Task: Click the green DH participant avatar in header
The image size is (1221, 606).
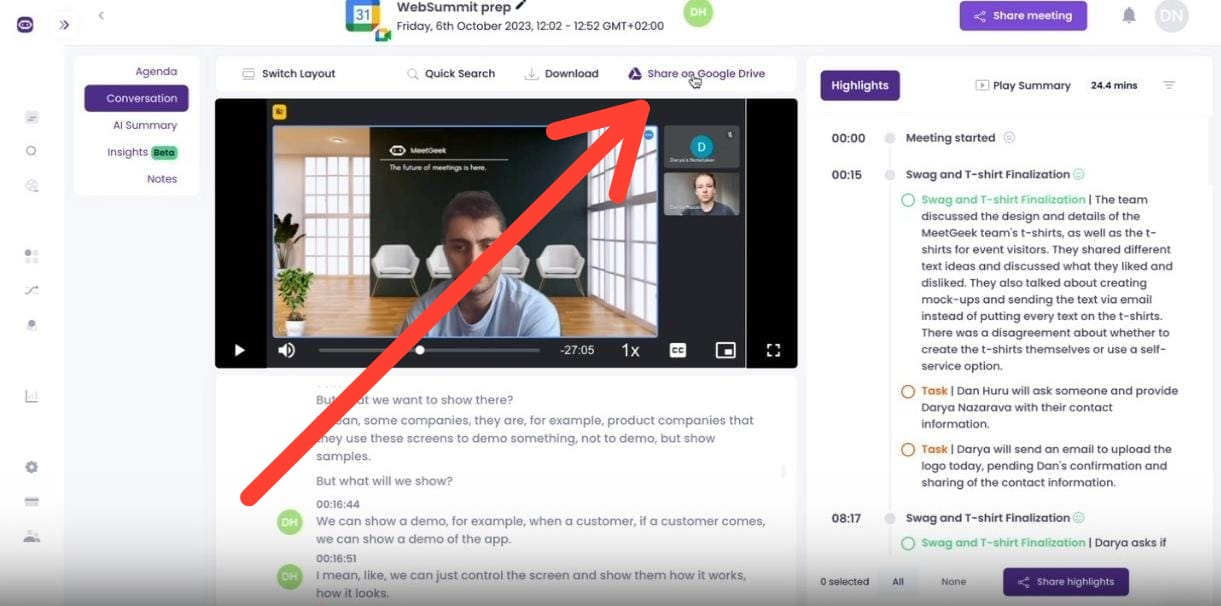Action: [698, 12]
